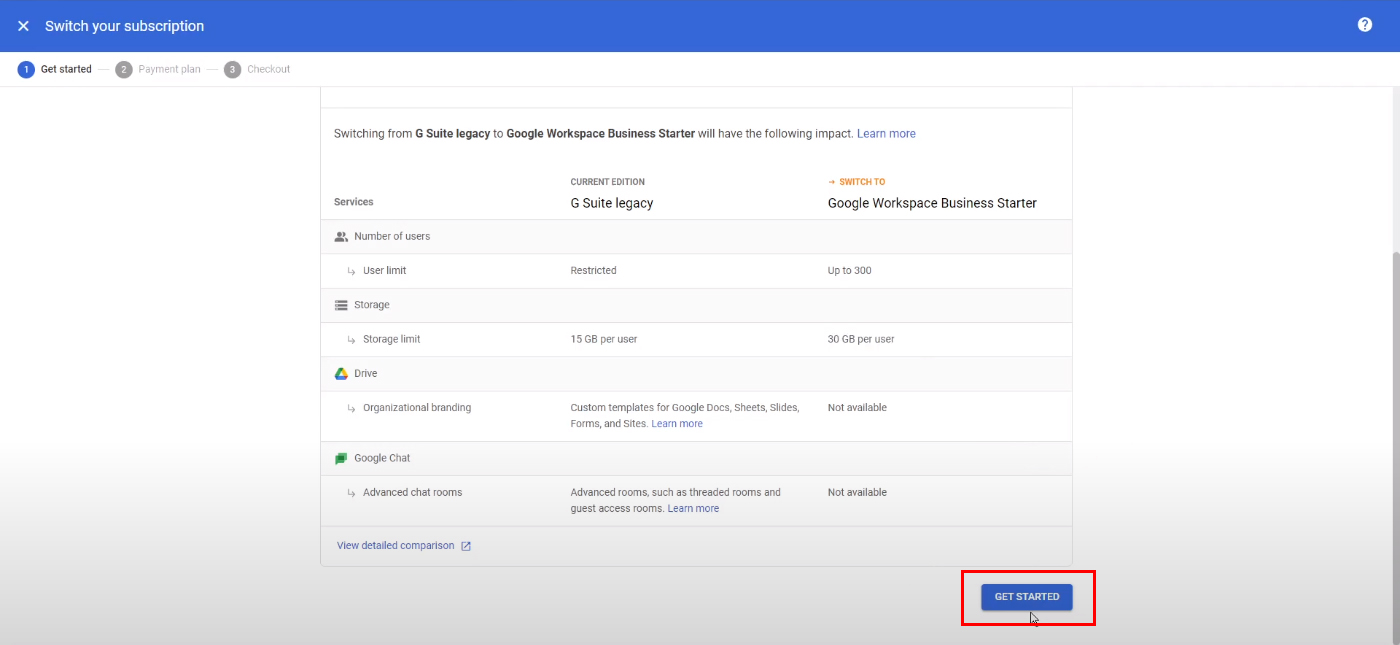Screen dimensions: 1400x645
Task: Click the GET STARTED button
Action: [1027, 597]
